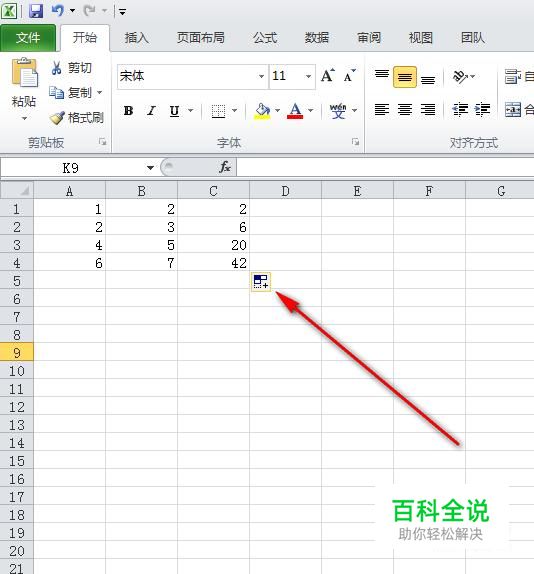Click the Copy (复制) icon

(x=56, y=92)
